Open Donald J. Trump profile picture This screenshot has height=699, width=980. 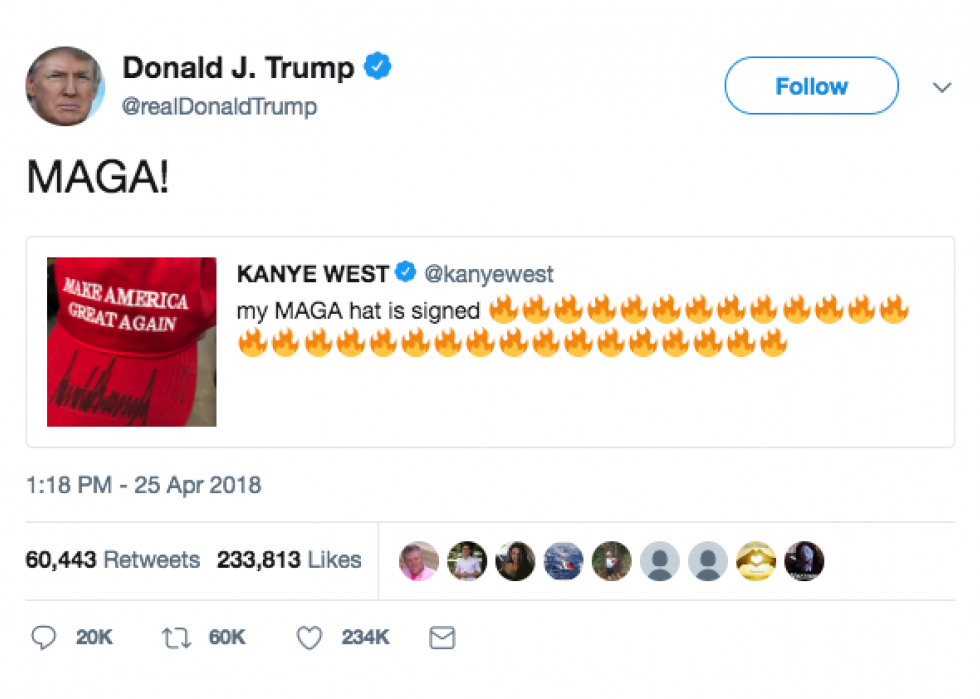[x=65, y=86]
